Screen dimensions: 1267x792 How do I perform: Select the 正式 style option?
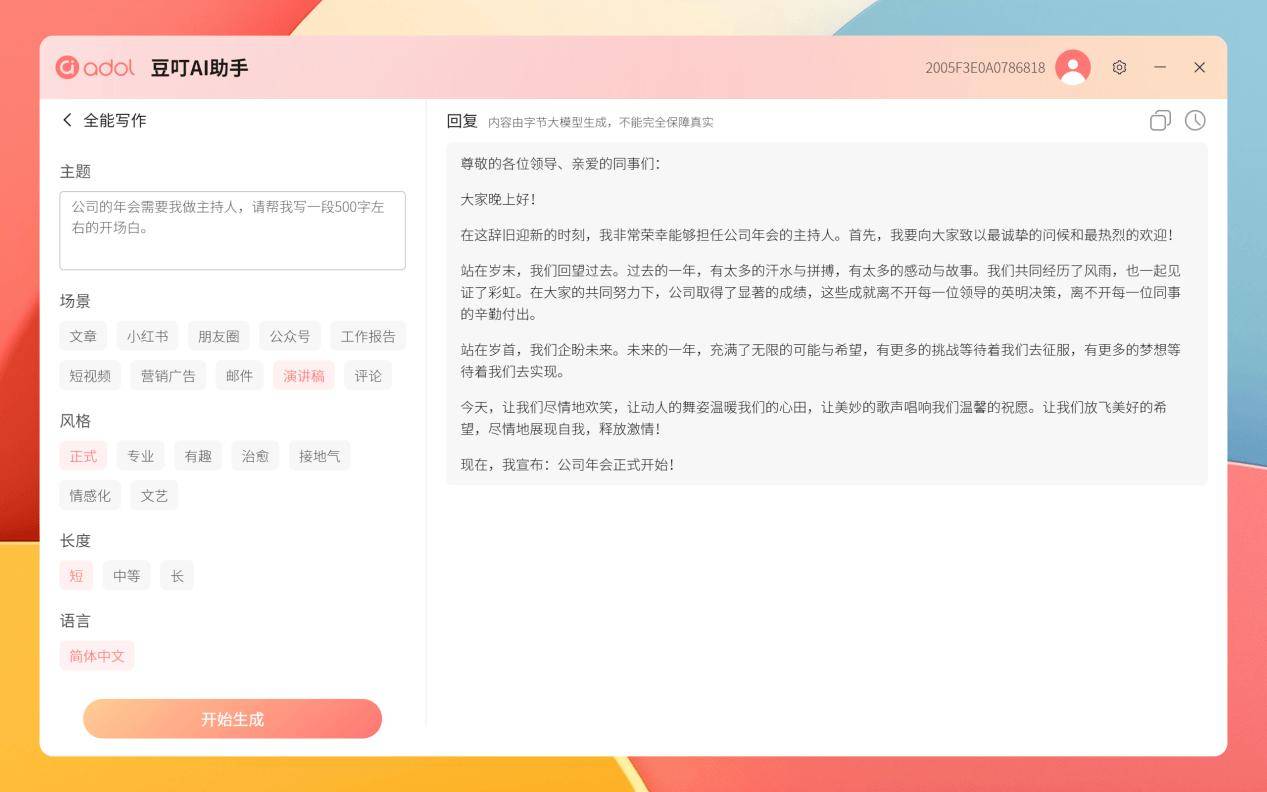(x=83, y=456)
